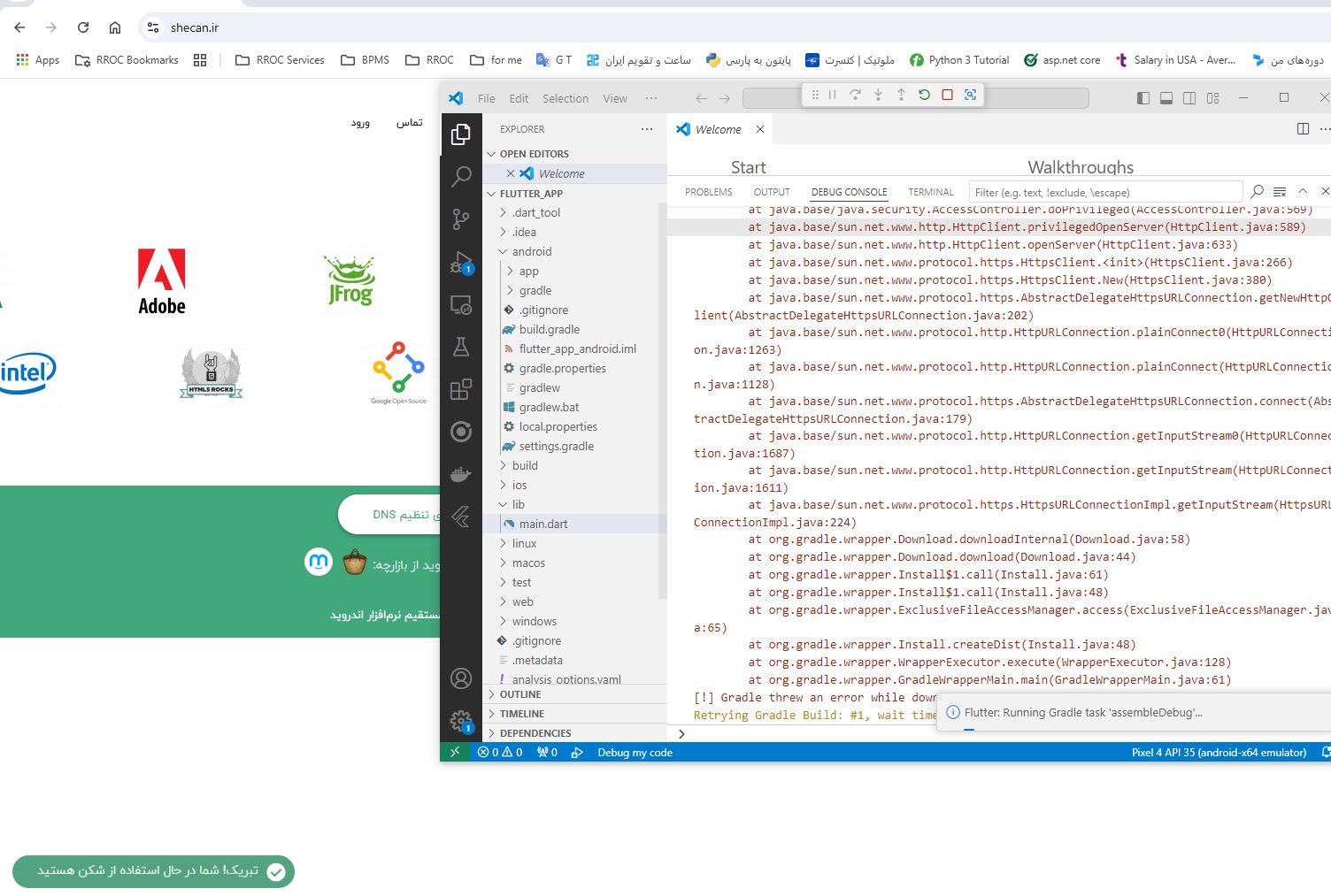This screenshot has width=1331, height=896.
Task: Go back in VS Code navigation
Action: coord(701,98)
